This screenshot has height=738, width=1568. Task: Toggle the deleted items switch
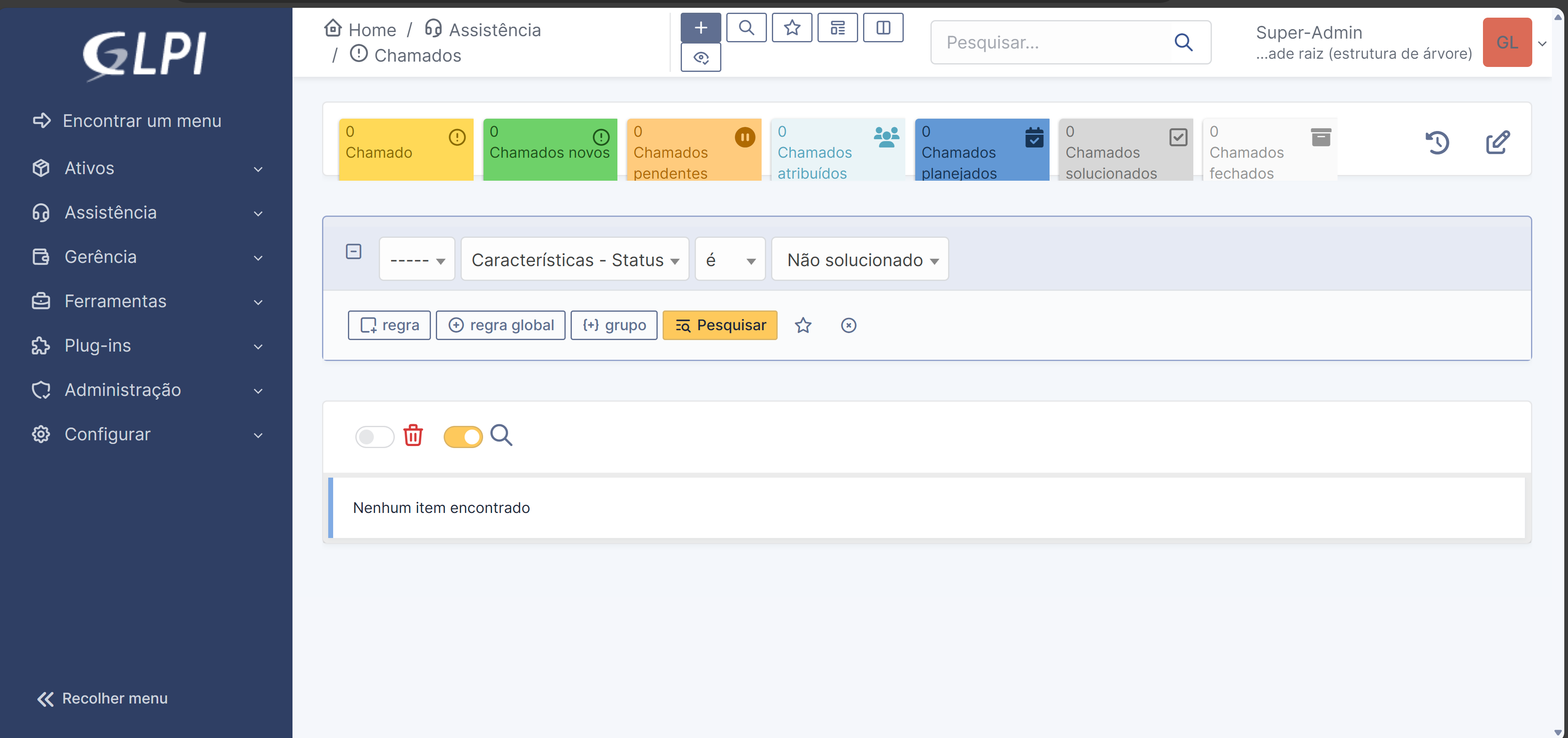coord(374,436)
